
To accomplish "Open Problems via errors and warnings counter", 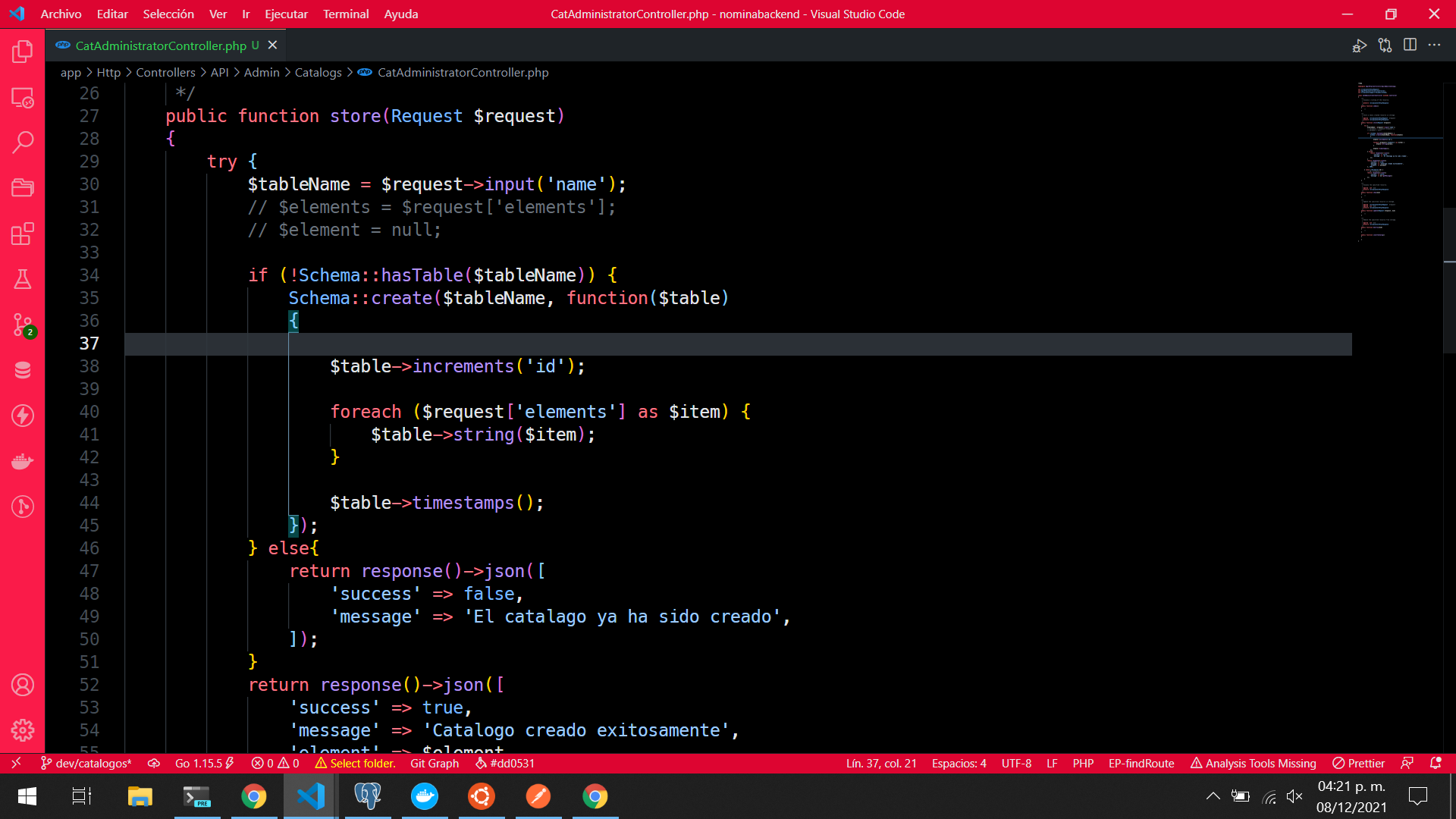I will [x=275, y=764].
